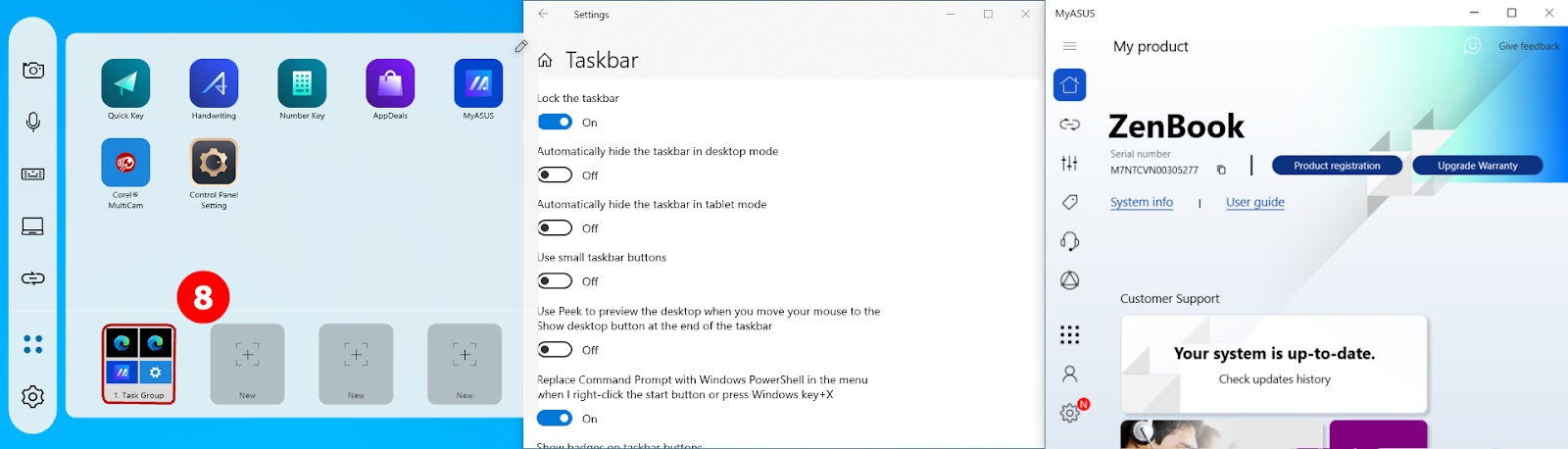
Task: Open the MyASUS app icon in launcher
Action: [478, 83]
